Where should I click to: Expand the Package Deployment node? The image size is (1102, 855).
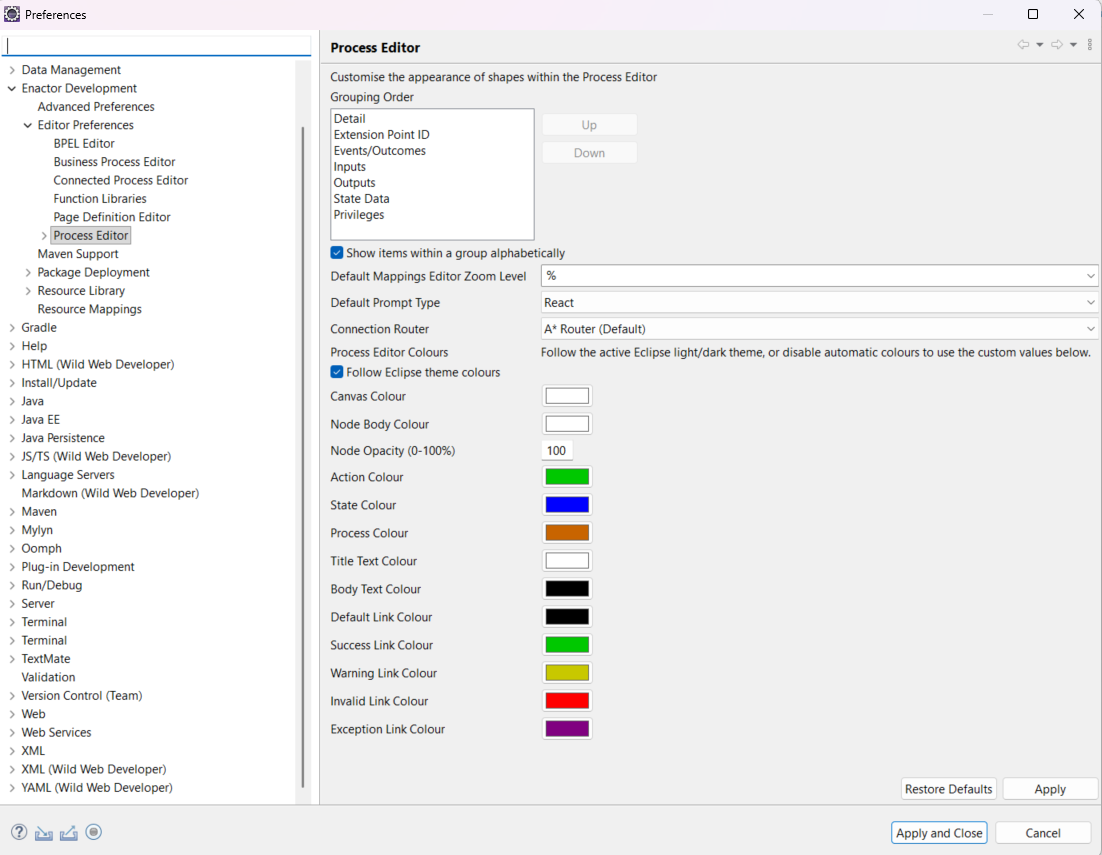(x=28, y=273)
